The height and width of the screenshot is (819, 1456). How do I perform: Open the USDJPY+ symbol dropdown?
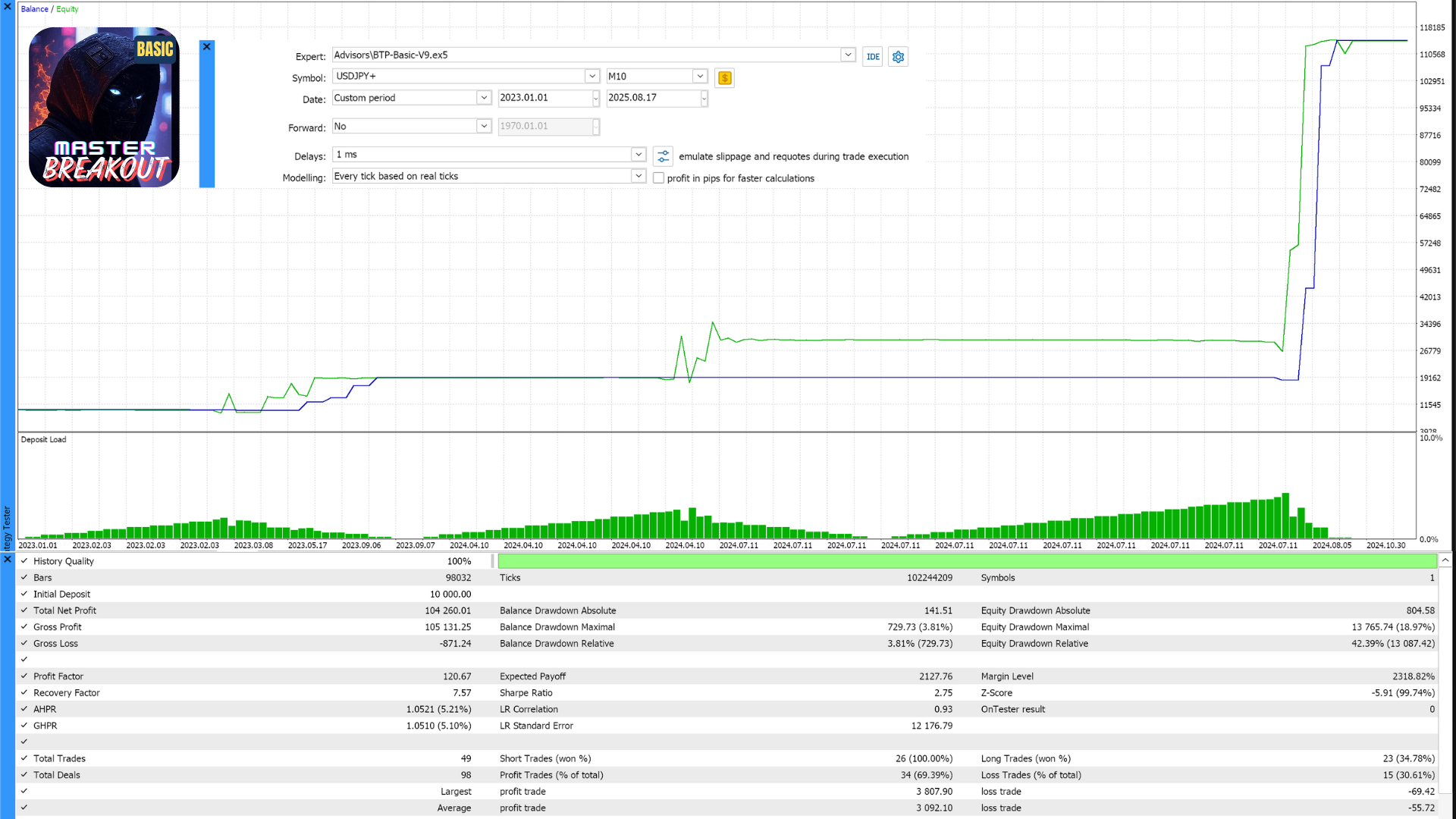[x=591, y=77]
